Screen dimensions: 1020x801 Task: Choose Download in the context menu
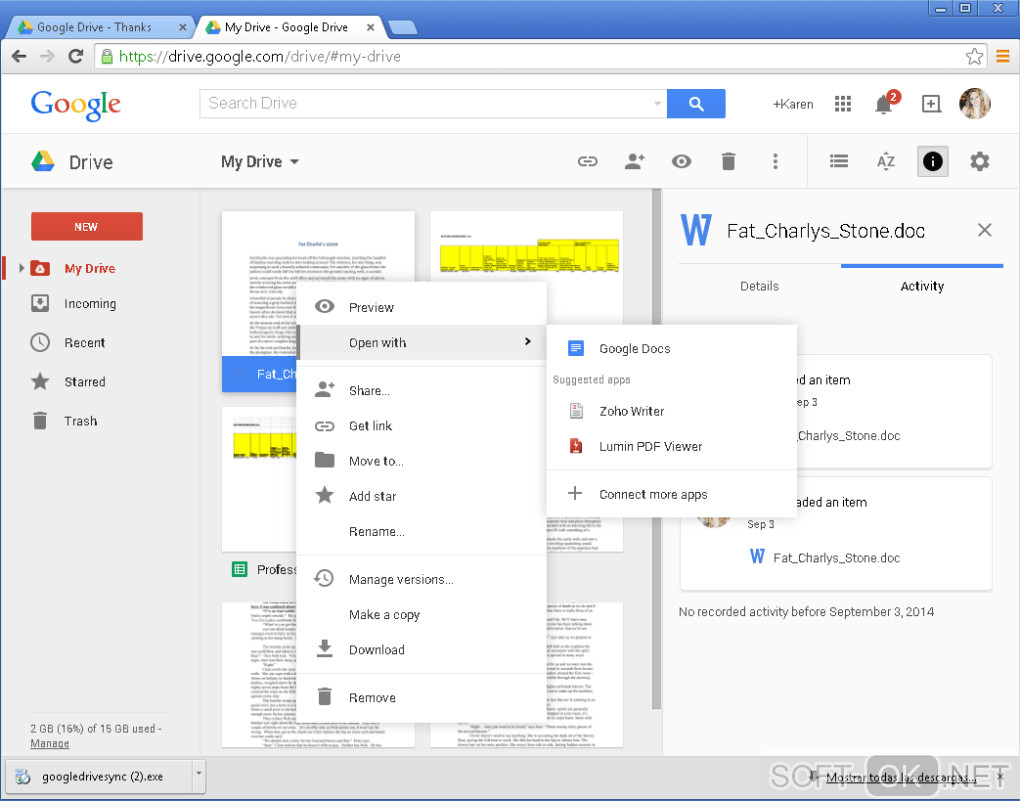point(422,649)
